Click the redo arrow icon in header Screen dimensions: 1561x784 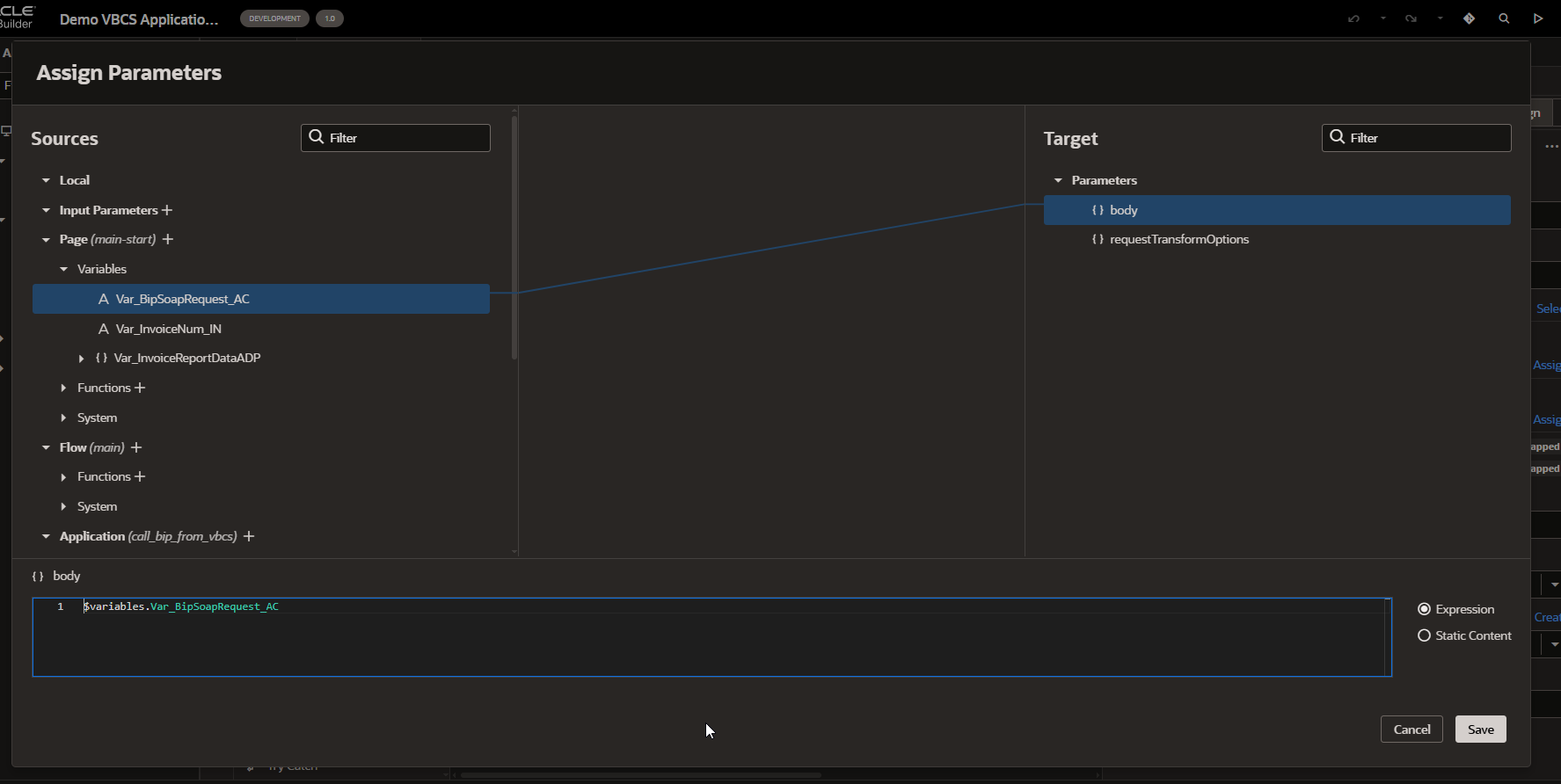[1411, 18]
